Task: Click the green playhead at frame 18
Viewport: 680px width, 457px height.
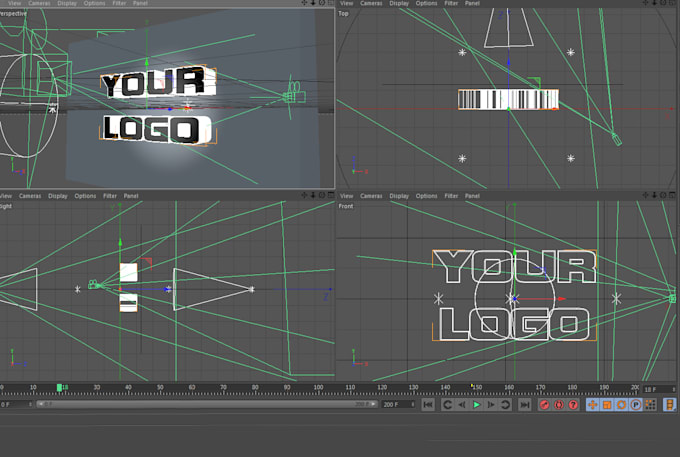Action: pos(59,387)
